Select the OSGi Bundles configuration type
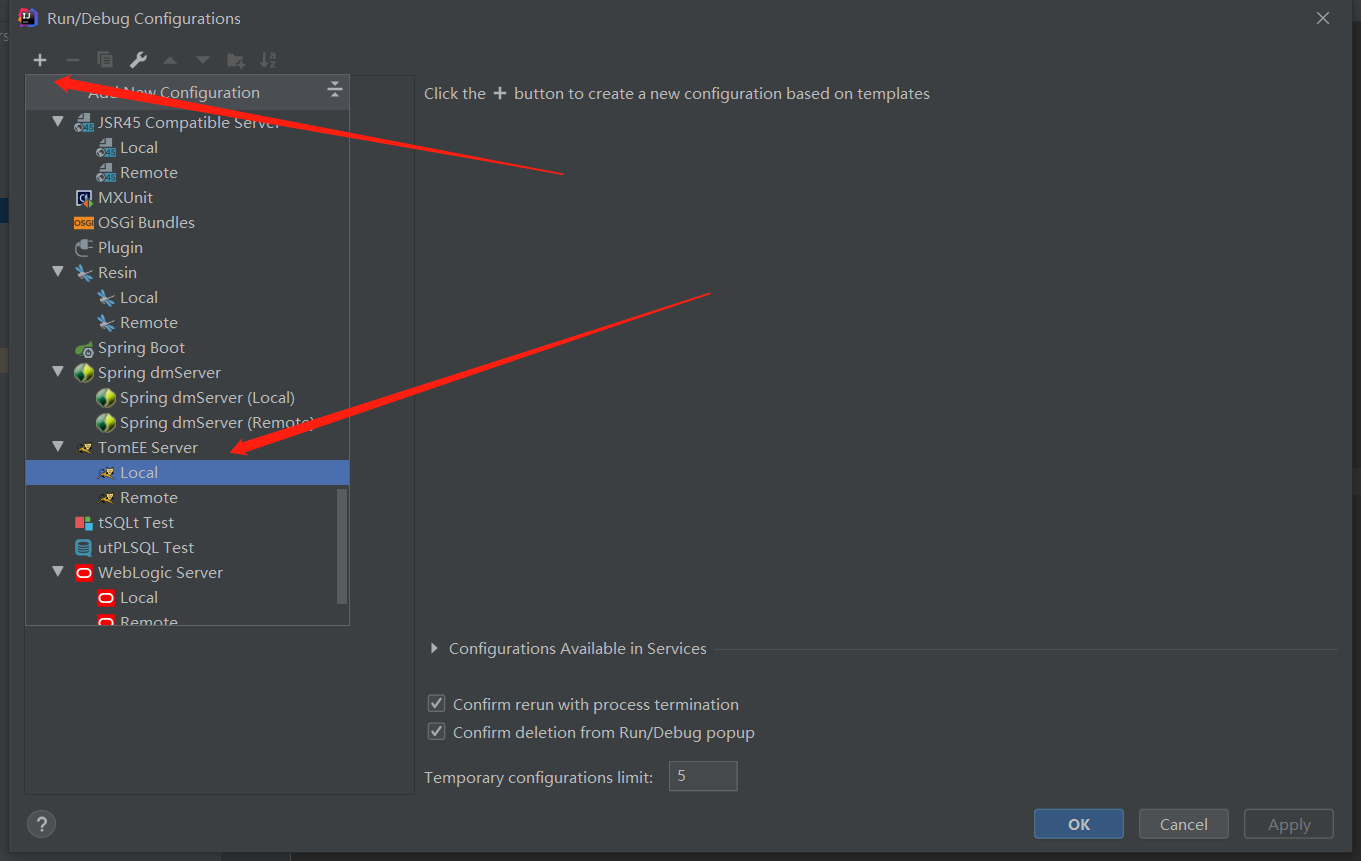The height and width of the screenshot is (861, 1361). point(188,223)
